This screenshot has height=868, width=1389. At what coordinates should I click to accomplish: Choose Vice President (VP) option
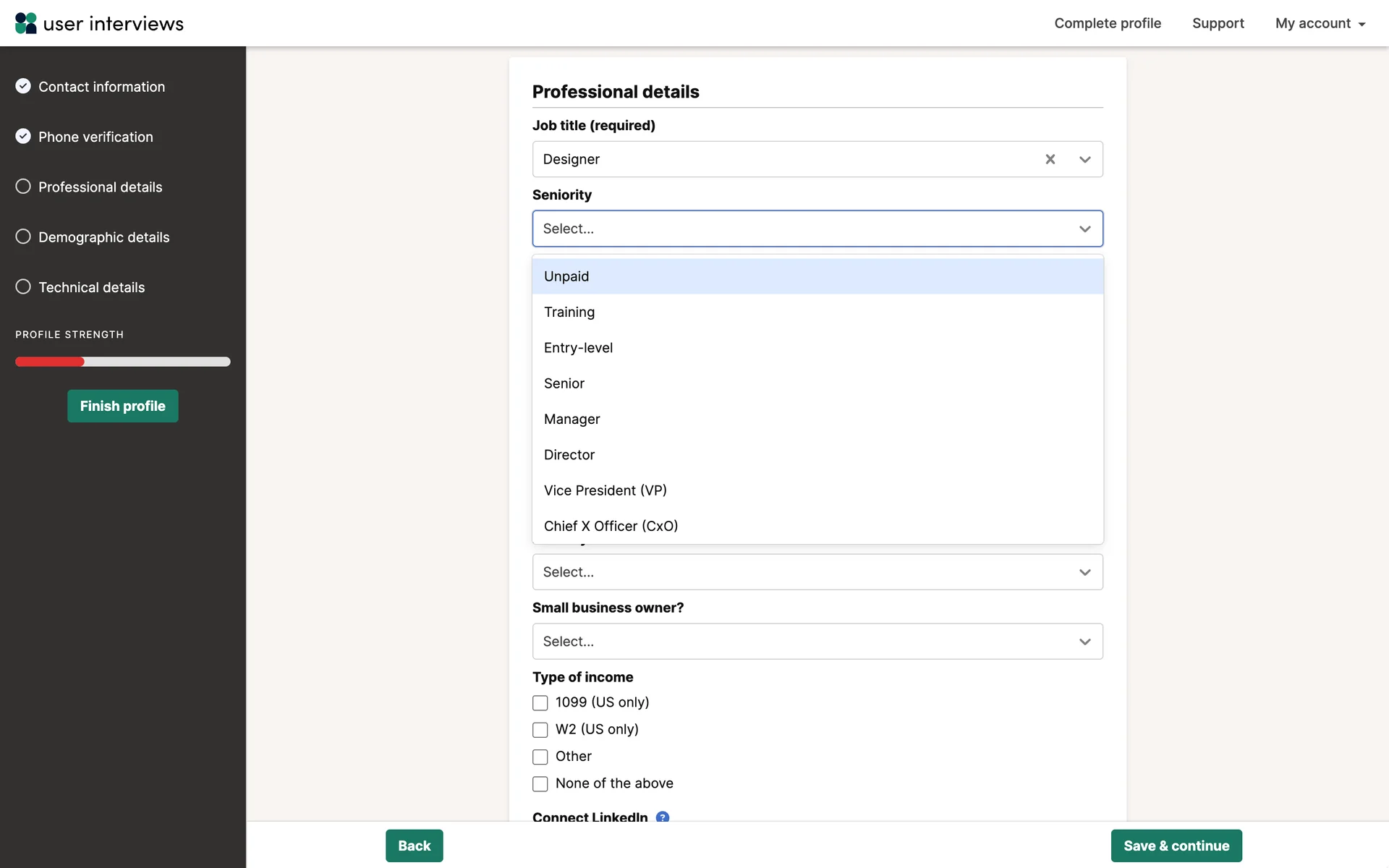tap(605, 490)
